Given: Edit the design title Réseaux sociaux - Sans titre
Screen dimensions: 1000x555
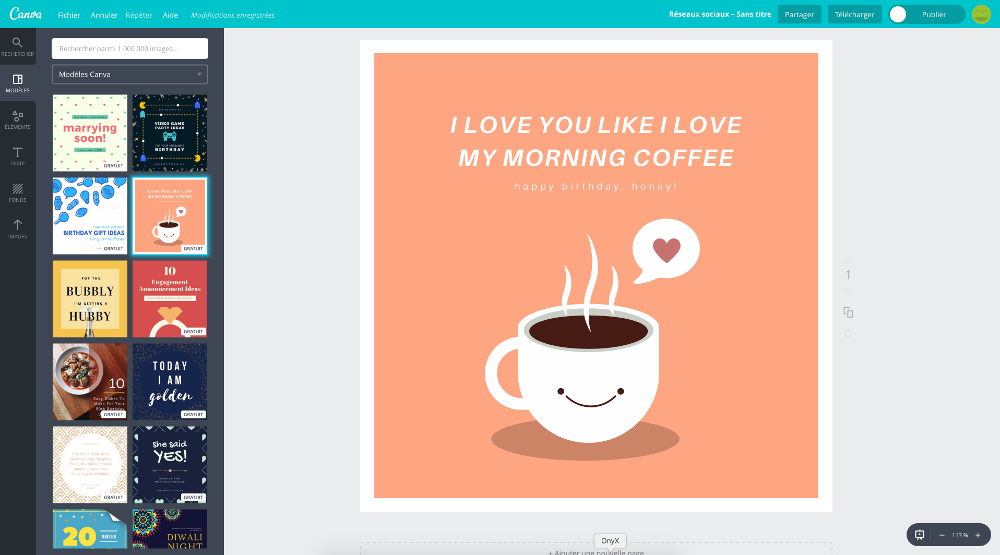Looking at the screenshot, I should (720, 14).
